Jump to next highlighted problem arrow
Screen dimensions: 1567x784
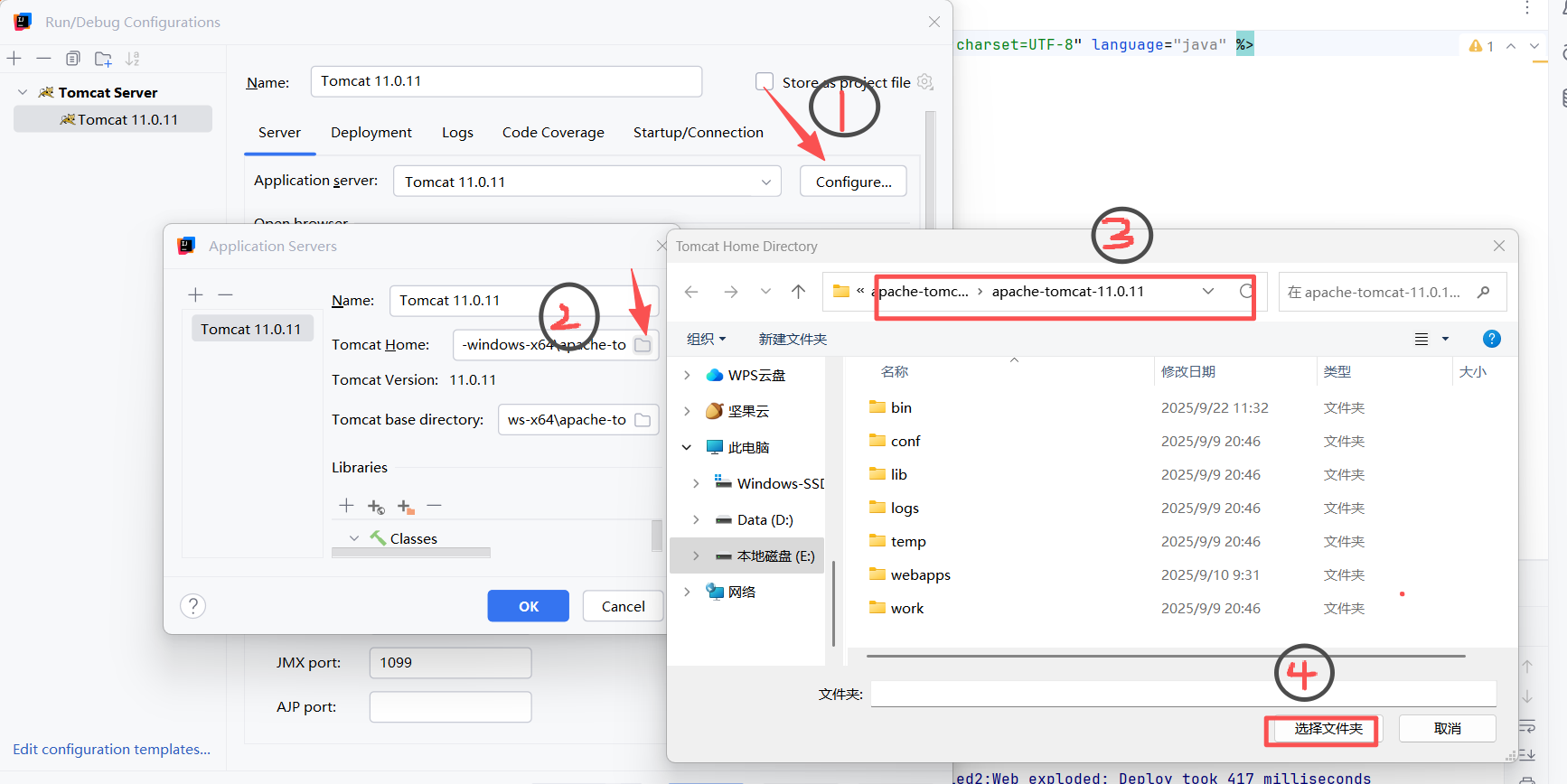pyautogui.click(x=1534, y=46)
